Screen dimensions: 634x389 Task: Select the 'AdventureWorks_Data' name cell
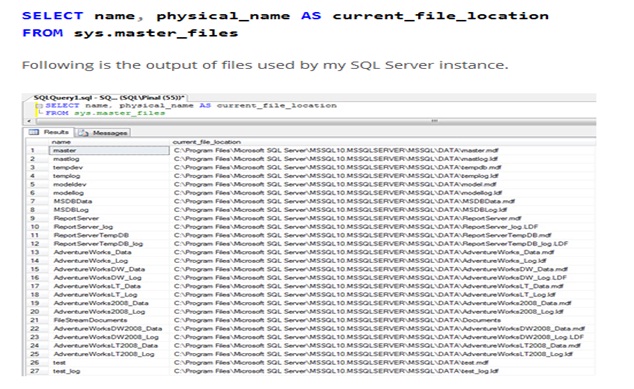(x=109, y=252)
